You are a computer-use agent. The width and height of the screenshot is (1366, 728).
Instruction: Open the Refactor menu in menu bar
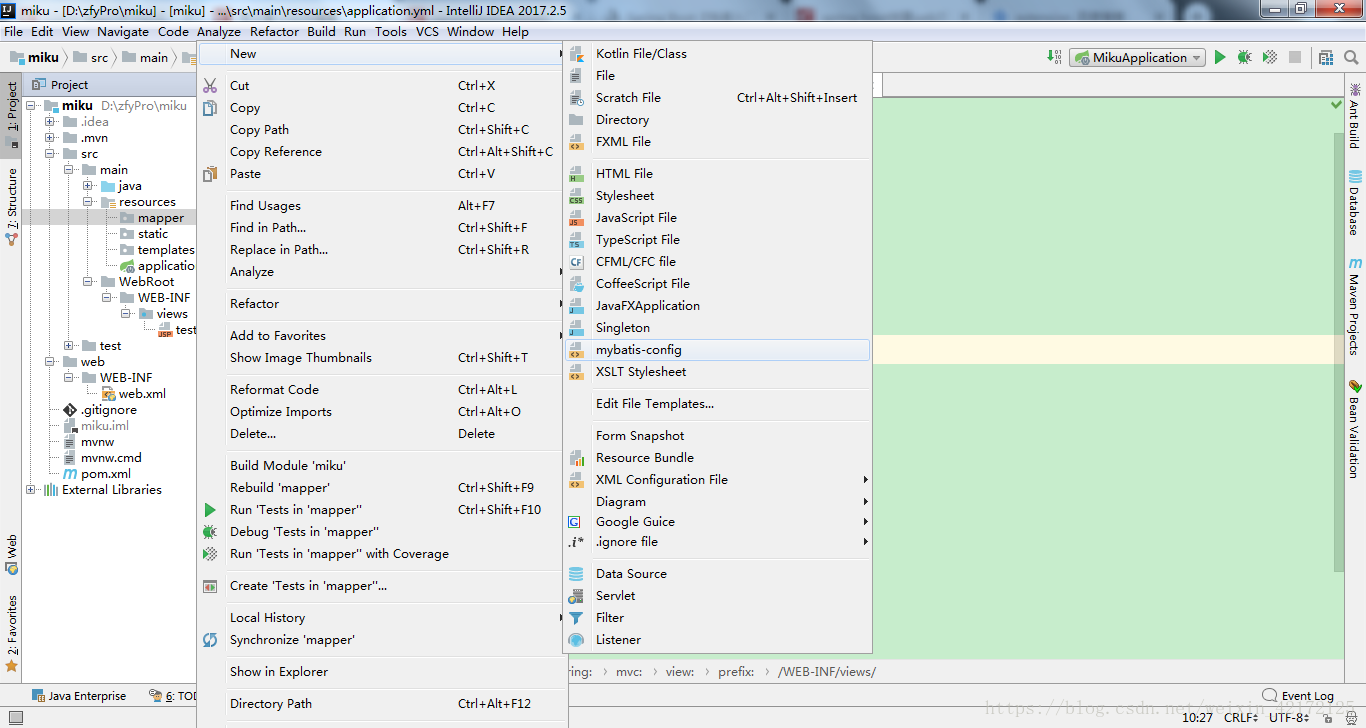[274, 31]
